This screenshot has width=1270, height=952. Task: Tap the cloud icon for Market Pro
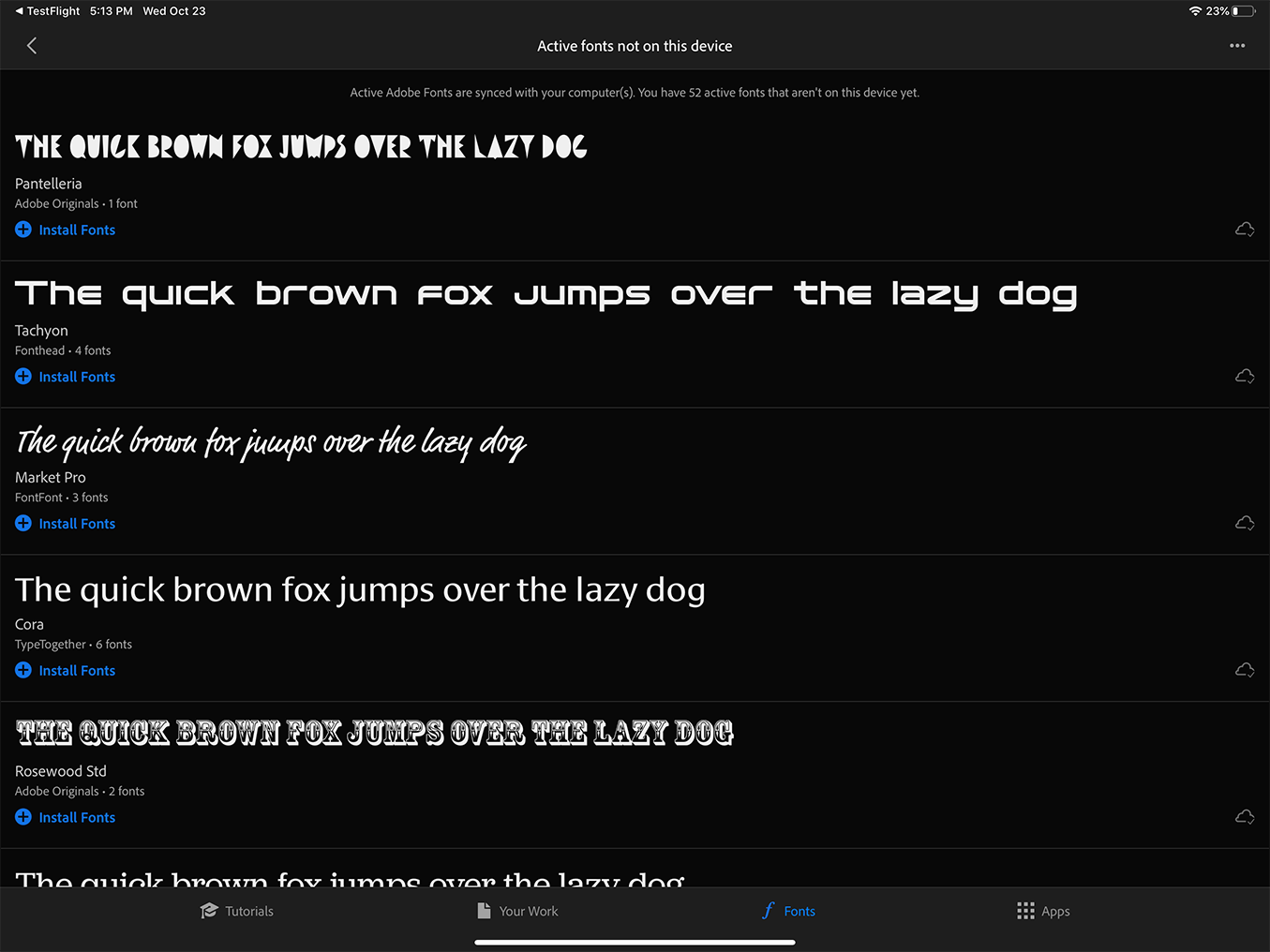[1245, 524]
